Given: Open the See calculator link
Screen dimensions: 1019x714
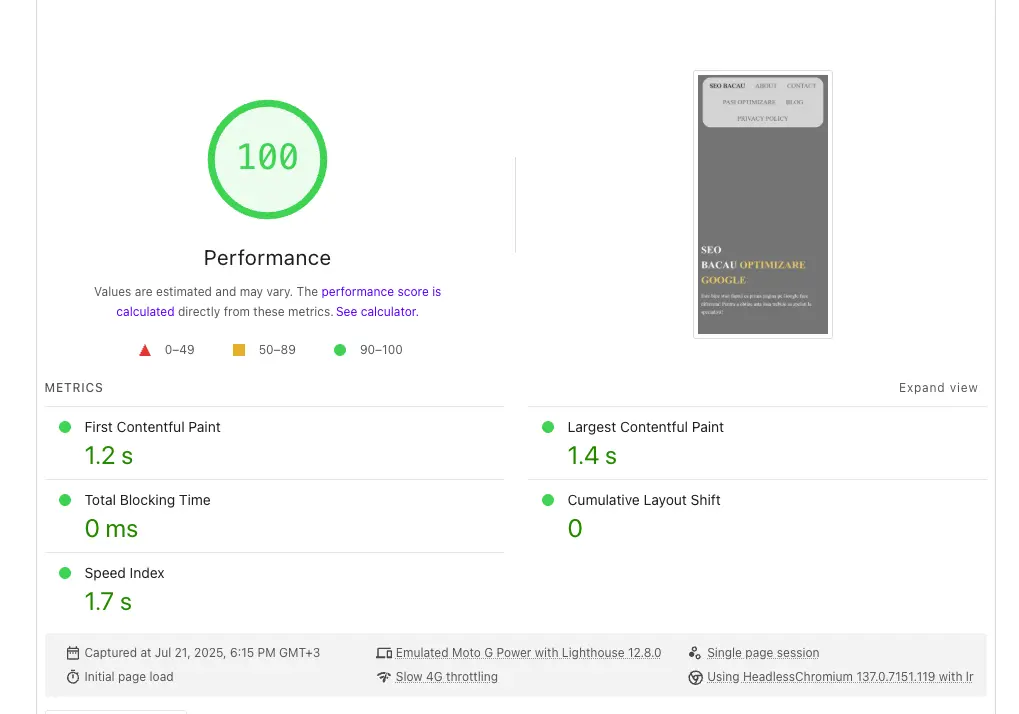Looking at the screenshot, I should click(x=376, y=312).
